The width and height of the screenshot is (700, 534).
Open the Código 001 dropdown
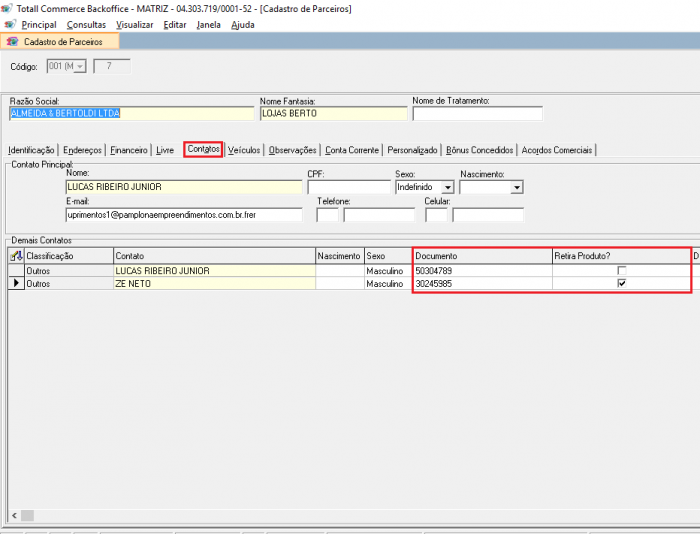coord(79,67)
